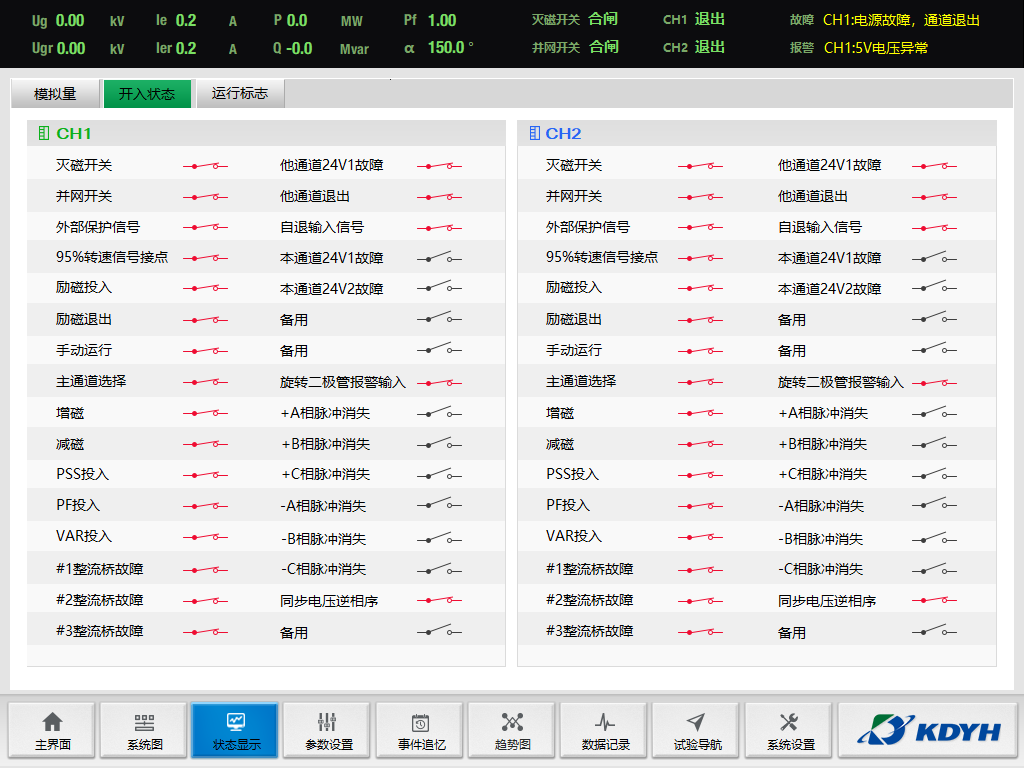Toggle CH1 灭磁开关 switch contact
Image resolution: width=1024 pixels, height=768 pixels.
(205, 166)
